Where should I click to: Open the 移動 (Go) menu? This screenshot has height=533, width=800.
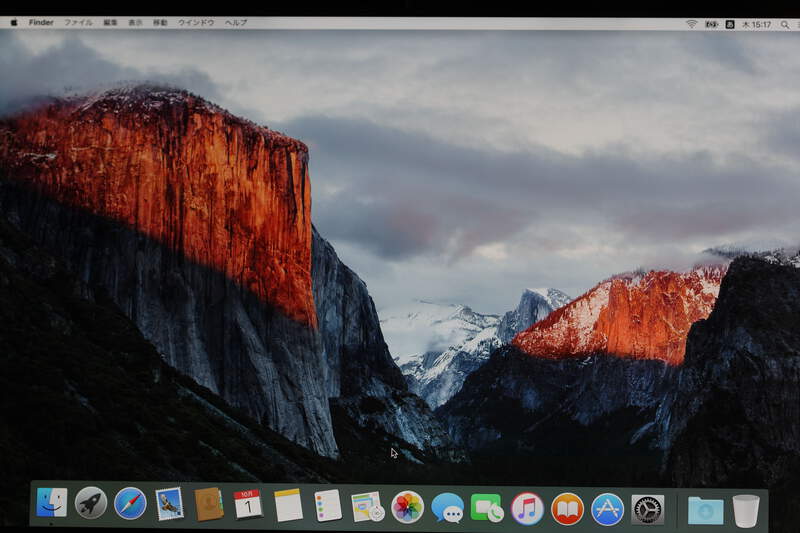[x=160, y=22]
